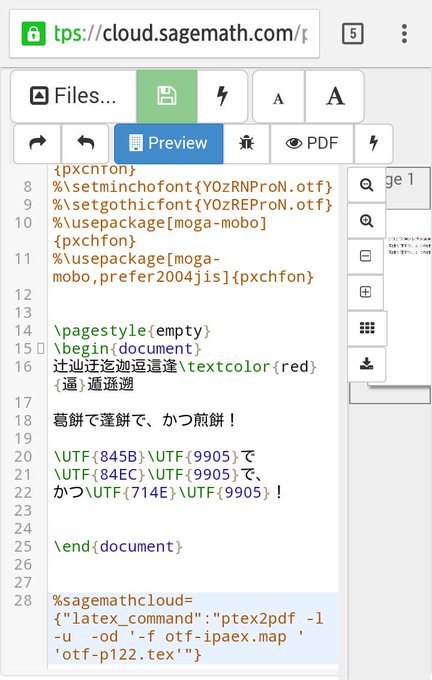Viewport: 432px width, 680px height.
Task: Click the \setgothicfont{YOzREProN.otf} line
Action: (193, 205)
